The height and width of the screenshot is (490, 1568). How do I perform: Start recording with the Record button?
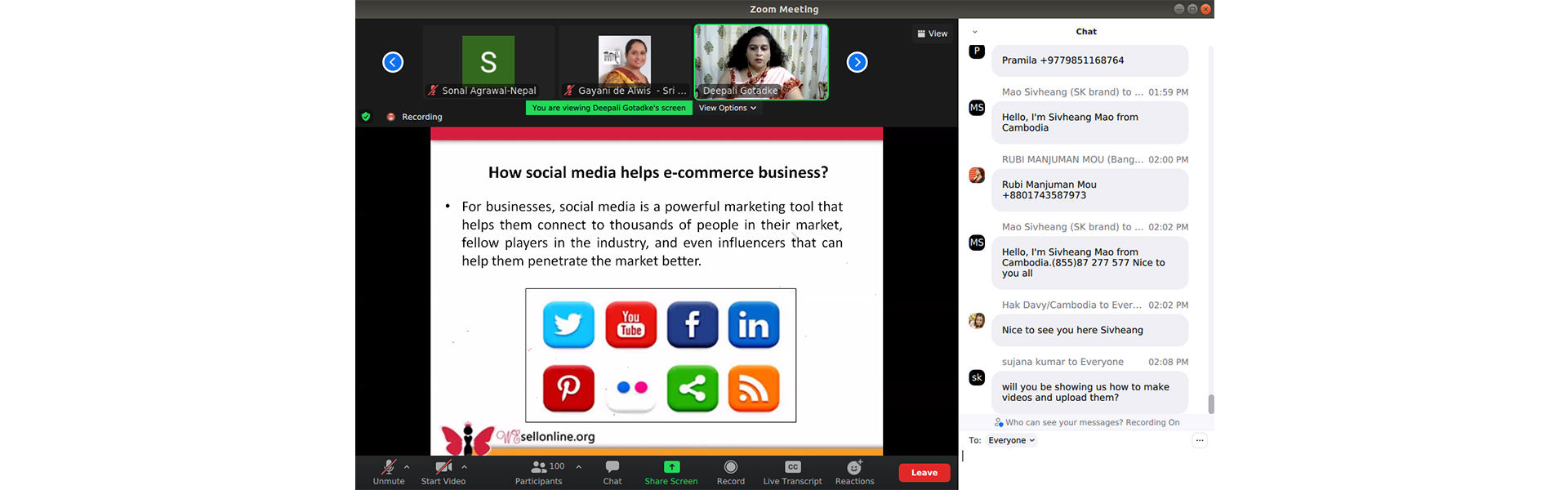(x=731, y=472)
